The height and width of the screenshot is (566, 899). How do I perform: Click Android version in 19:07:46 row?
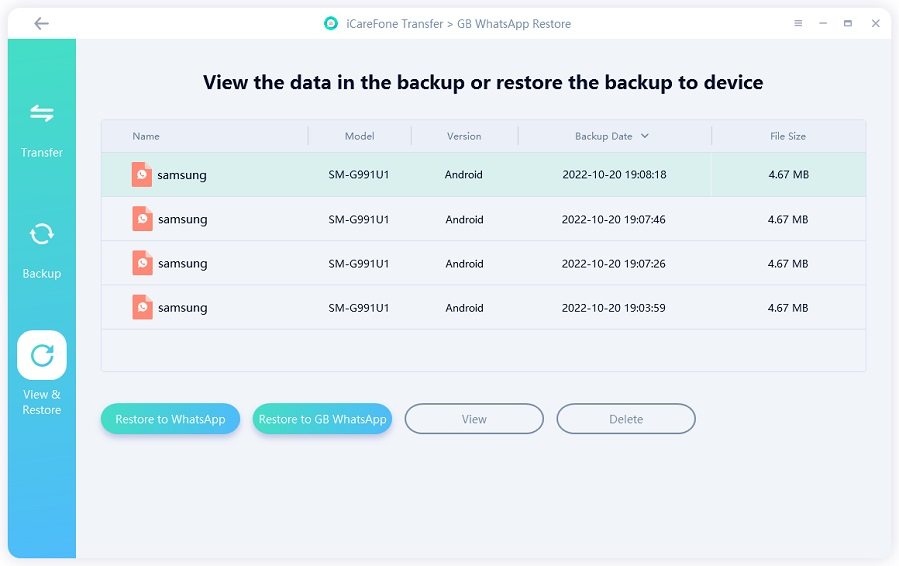tap(464, 219)
